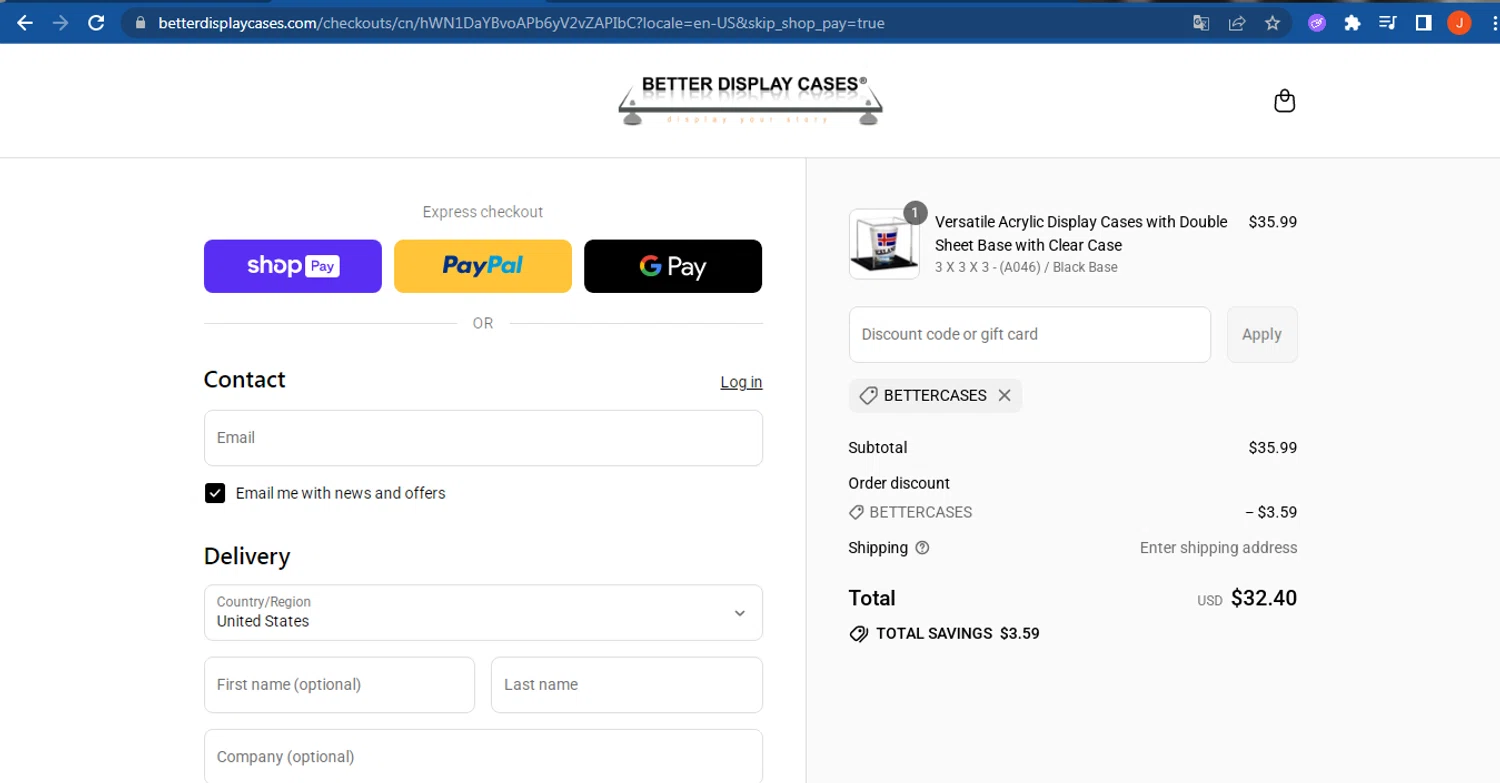
Task: Go back to the previous page
Action: [x=25, y=22]
